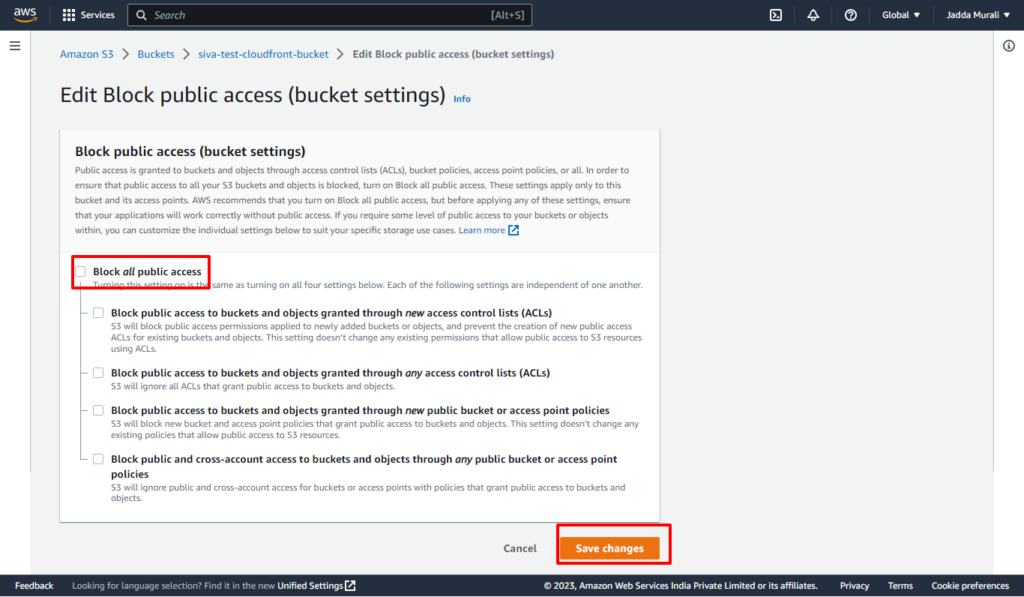Viewport: 1024px width, 597px height.
Task: Focus the top Search input field
Action: [x=329, y=15]
